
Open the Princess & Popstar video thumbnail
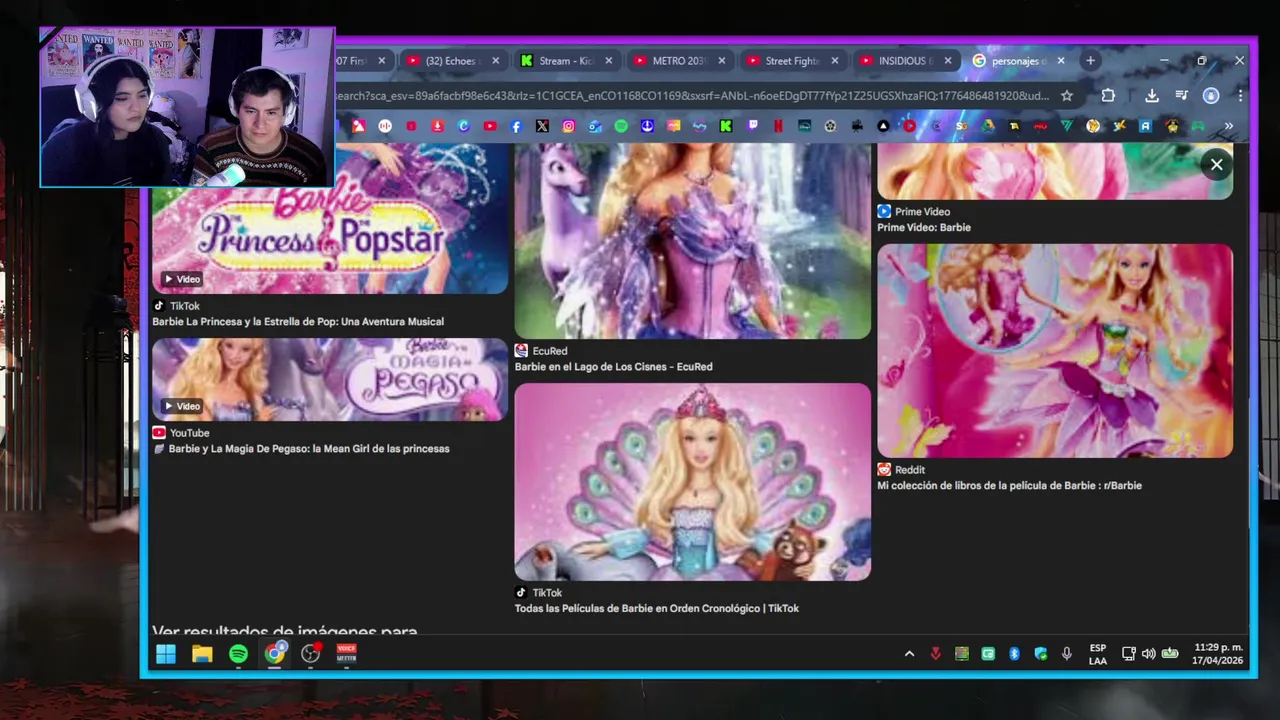point(330,218)
